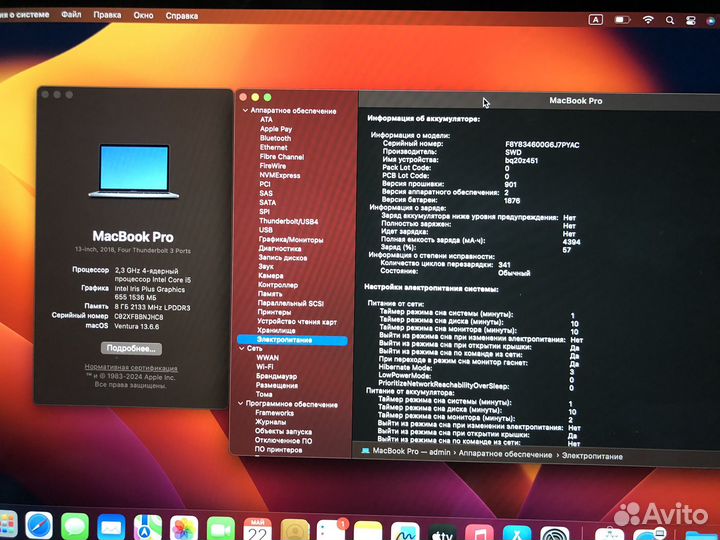Select Fibre Channel in the sidebar

tap(281, 157)
